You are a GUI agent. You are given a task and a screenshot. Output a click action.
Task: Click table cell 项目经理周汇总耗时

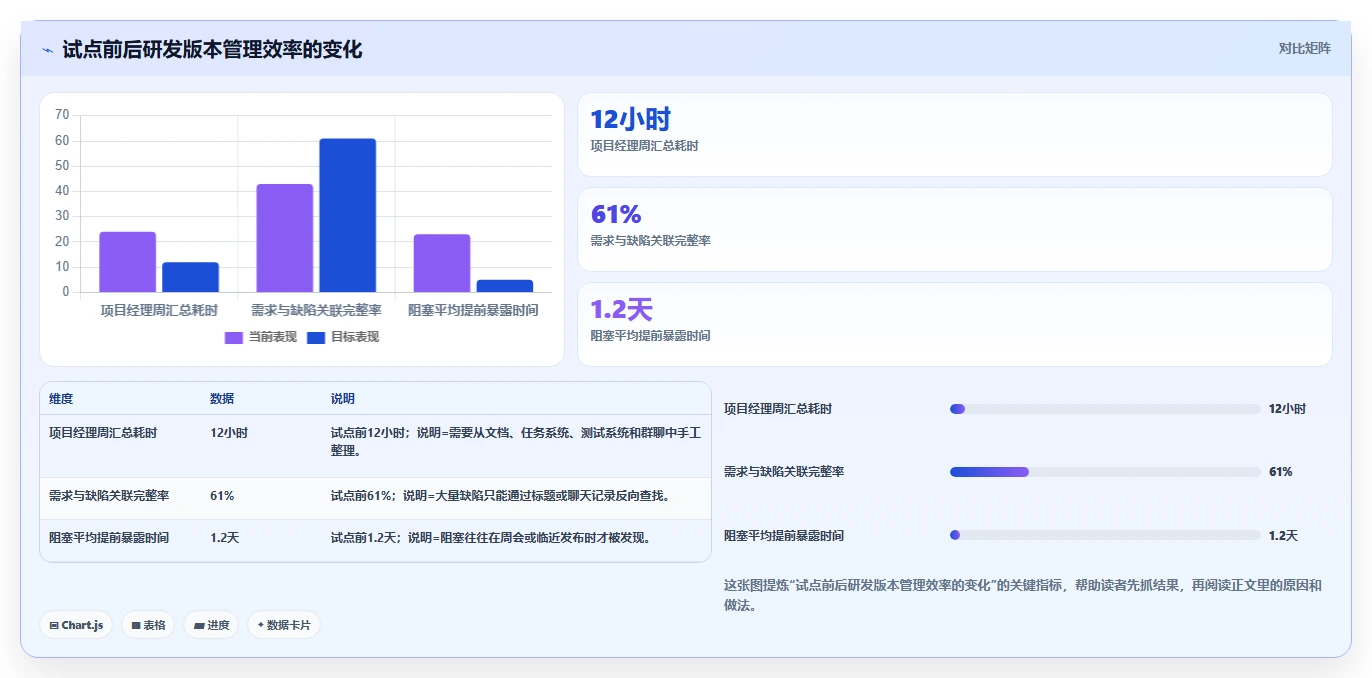point(103,433)
